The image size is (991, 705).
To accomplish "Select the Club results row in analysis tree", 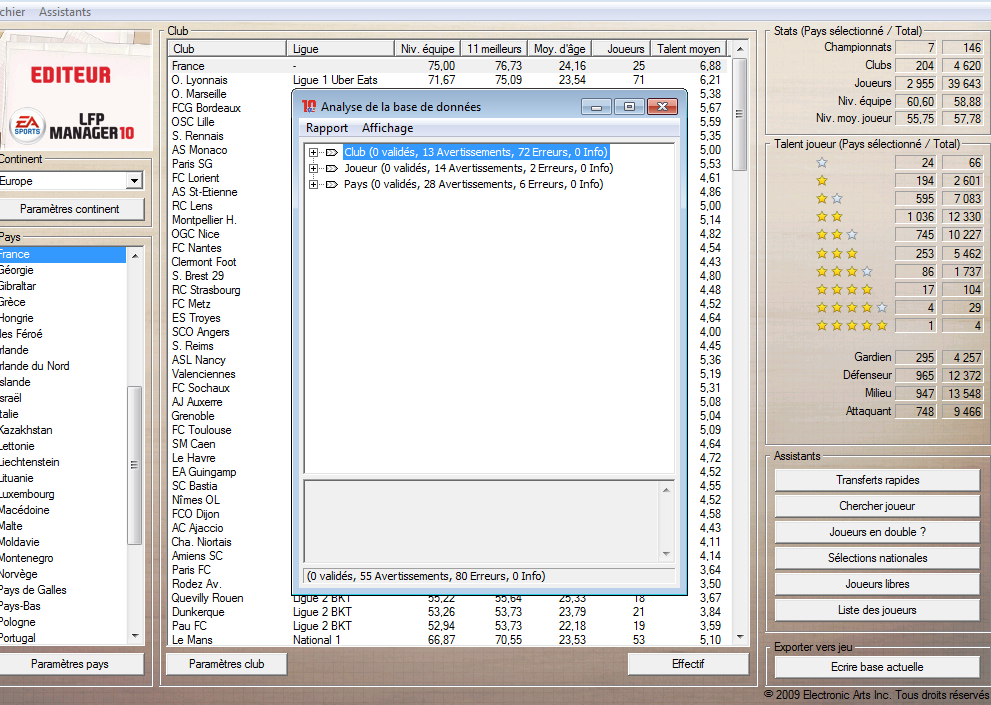I will point(476,152).
